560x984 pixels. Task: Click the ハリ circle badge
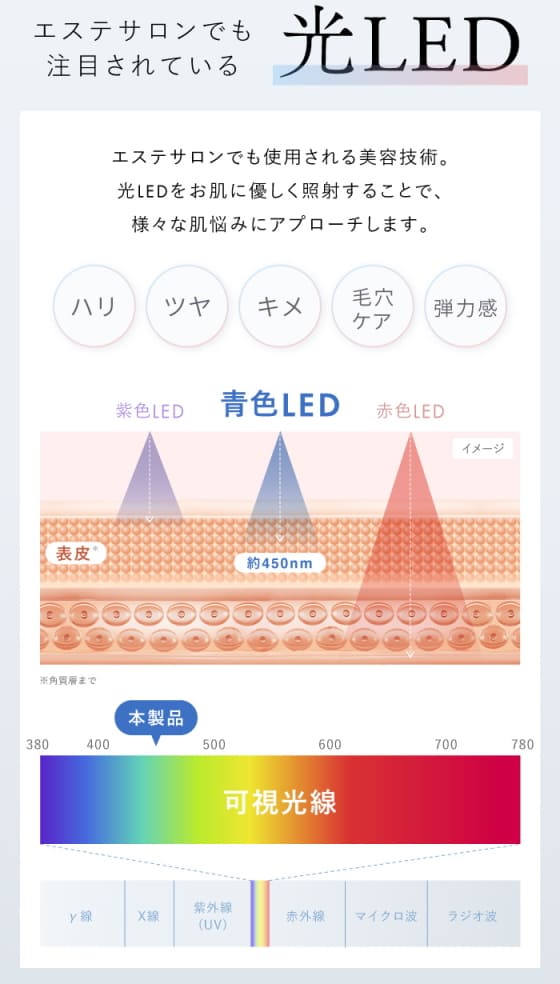(x=94, y=306)
